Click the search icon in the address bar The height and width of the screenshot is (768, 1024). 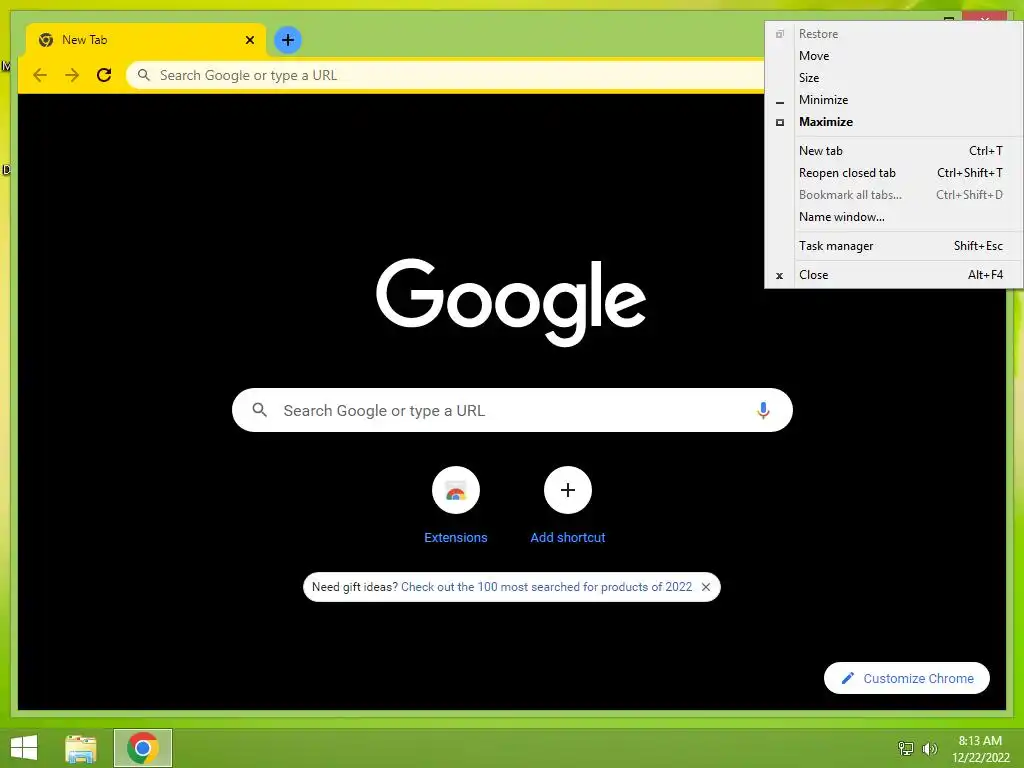(144, 75)
